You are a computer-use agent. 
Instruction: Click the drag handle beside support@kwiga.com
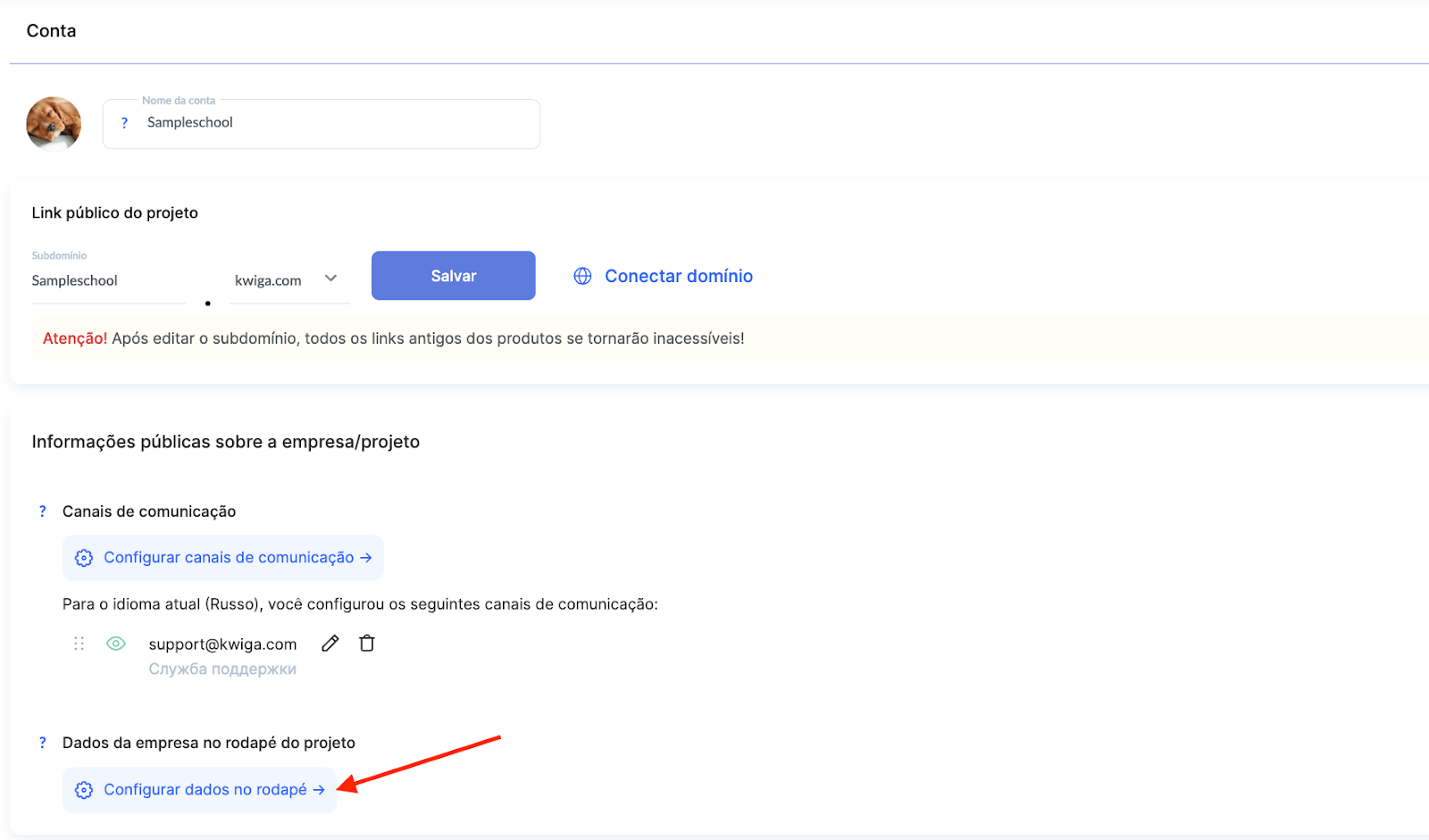click(79, 644)
